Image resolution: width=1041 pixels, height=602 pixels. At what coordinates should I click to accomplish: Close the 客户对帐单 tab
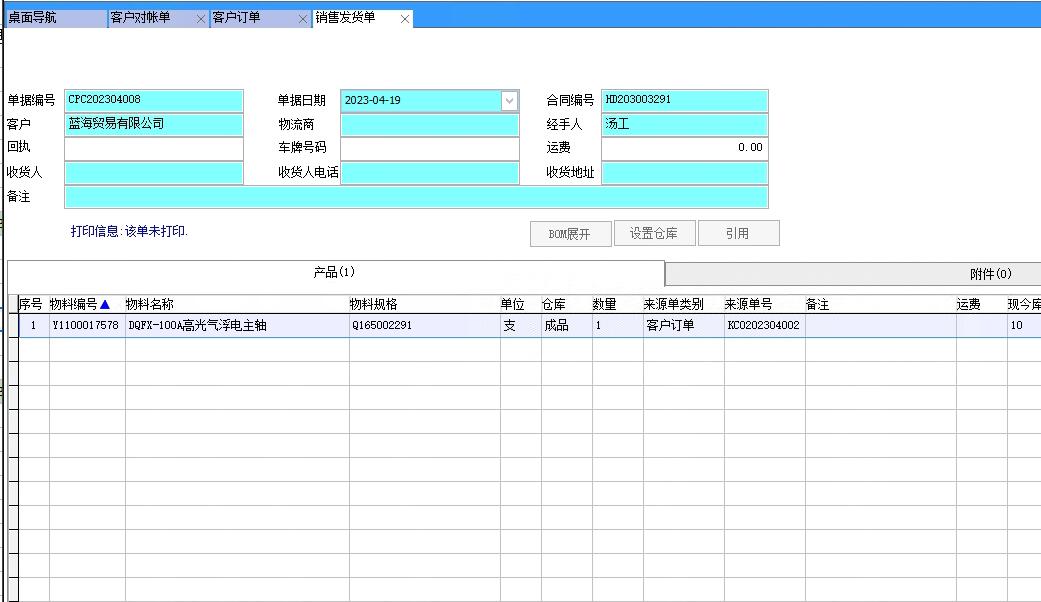199,18
